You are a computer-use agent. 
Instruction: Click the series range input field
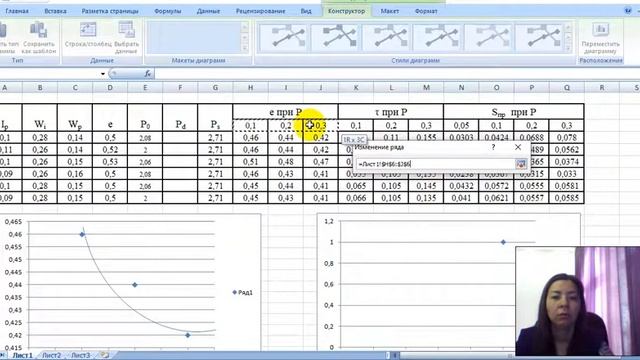click(x=435, y=164)
